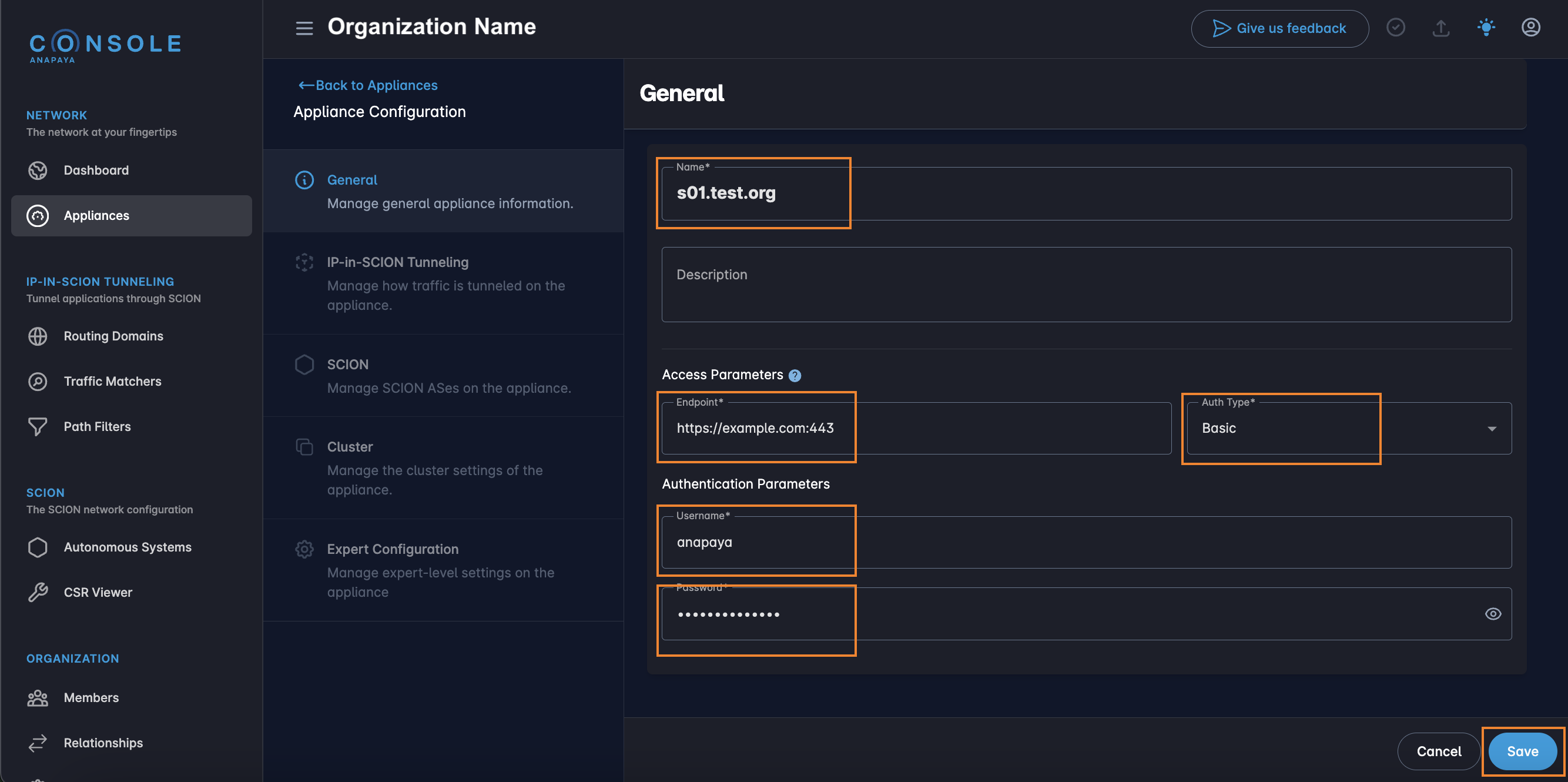This screenshot has height=782, width=1568.
Task: Click the Path Filters funnel icon
Action: click(37, 426)
